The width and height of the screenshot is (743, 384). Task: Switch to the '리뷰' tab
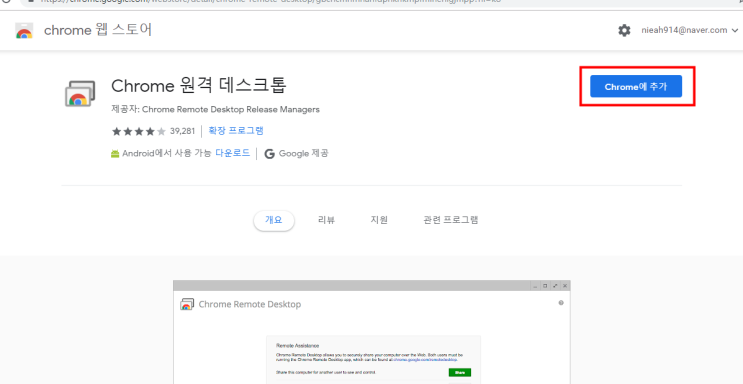point(326,220)
